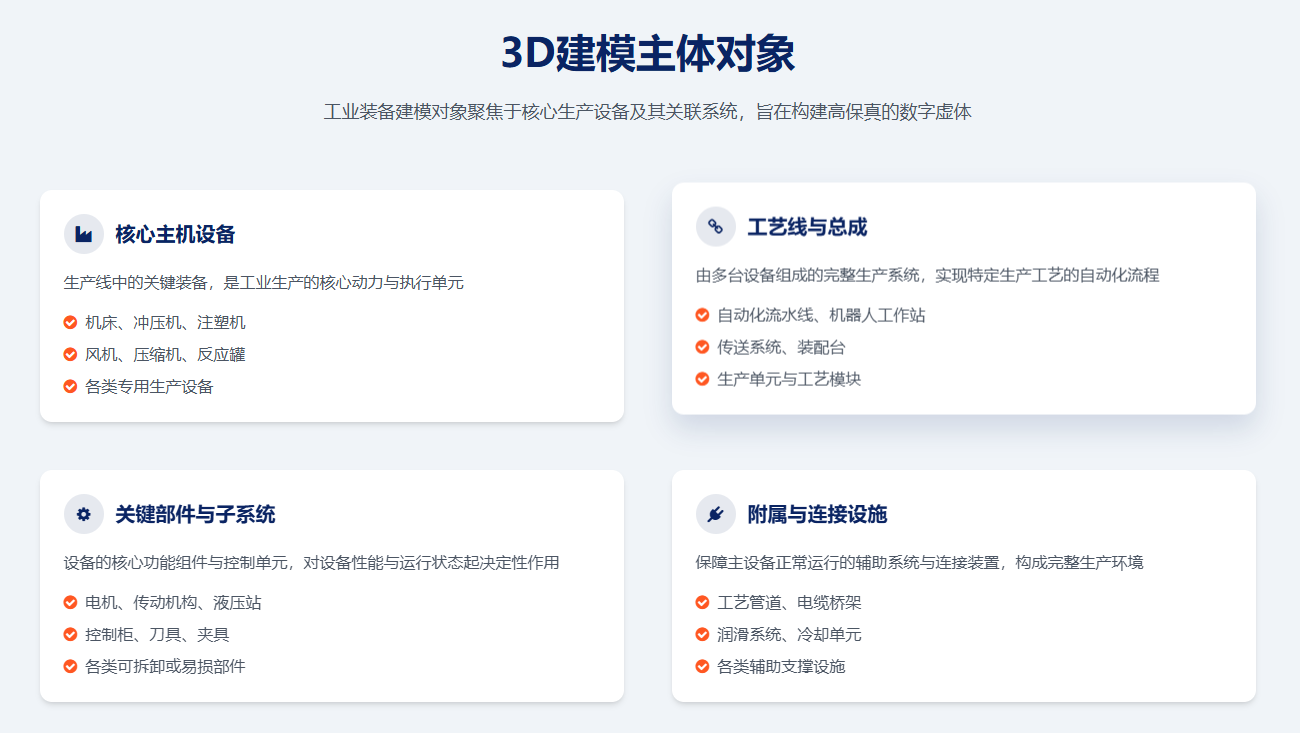Viewport: 1300px width, 733px height.
Task: Click the plug icon beside 附属与连接设施
Action: coord(716,514)
